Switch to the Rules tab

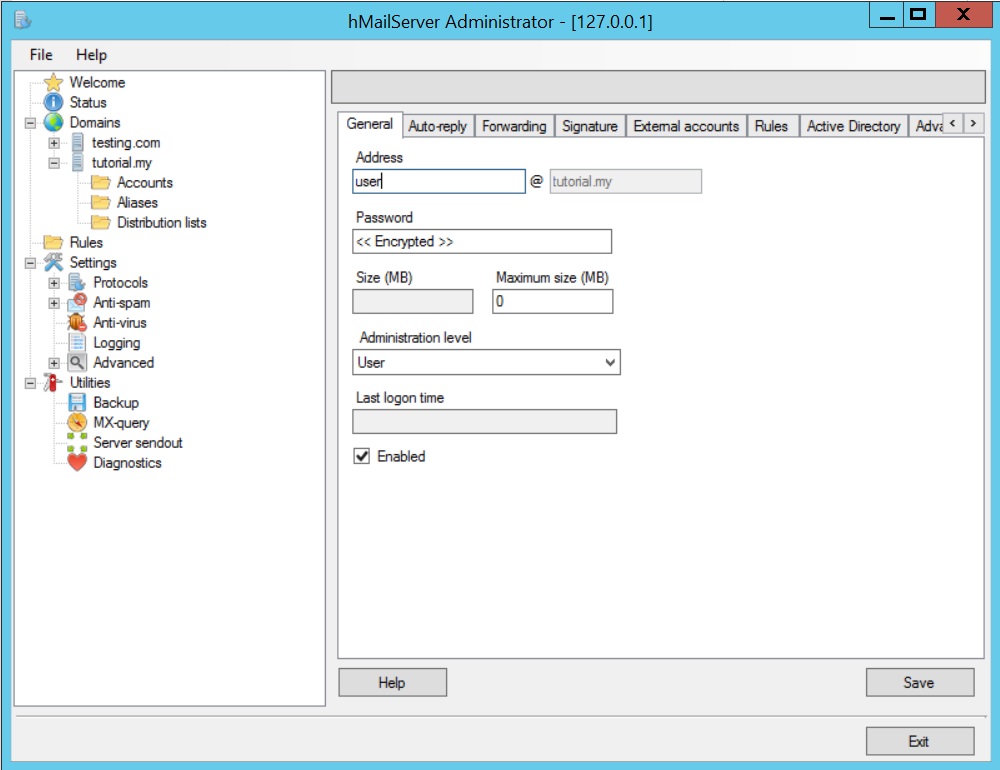click(x=772, y=126)
